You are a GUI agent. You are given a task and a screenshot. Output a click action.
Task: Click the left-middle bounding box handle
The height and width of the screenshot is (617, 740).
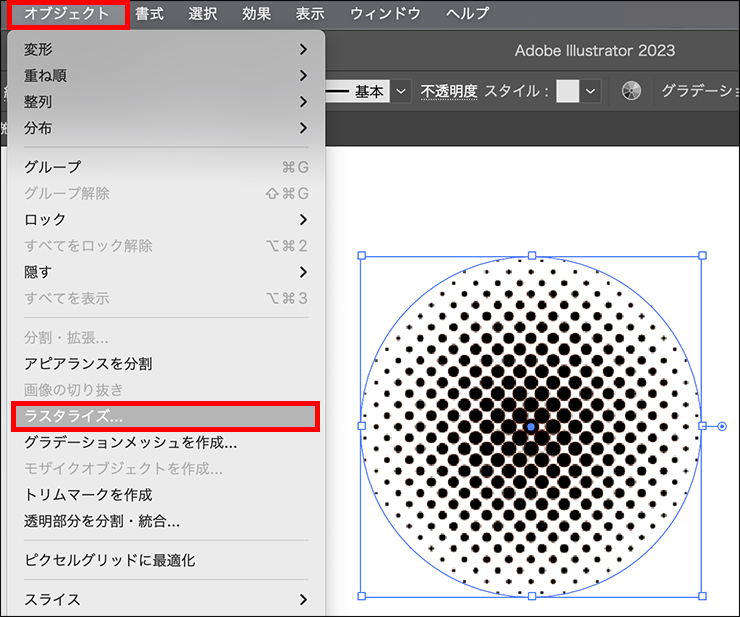tap(361, 426)
